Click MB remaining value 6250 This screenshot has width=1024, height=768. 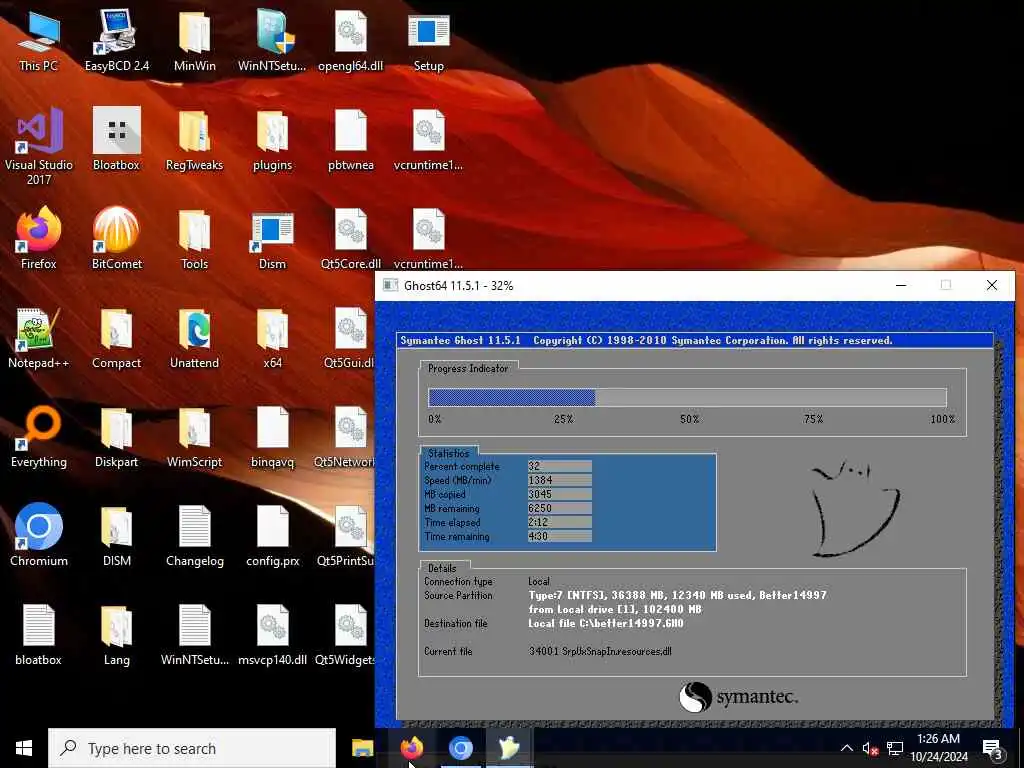click(560, 508)
